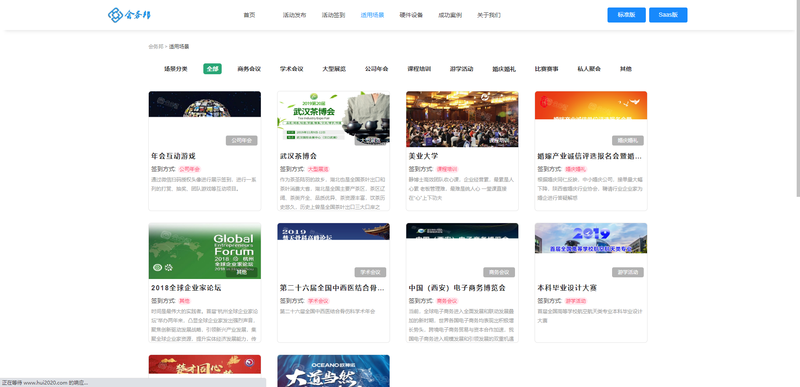800x387 pixels.
Task: Click gray 商务会议 badge on 电子商务博览会 card
Action: point(499,272)
